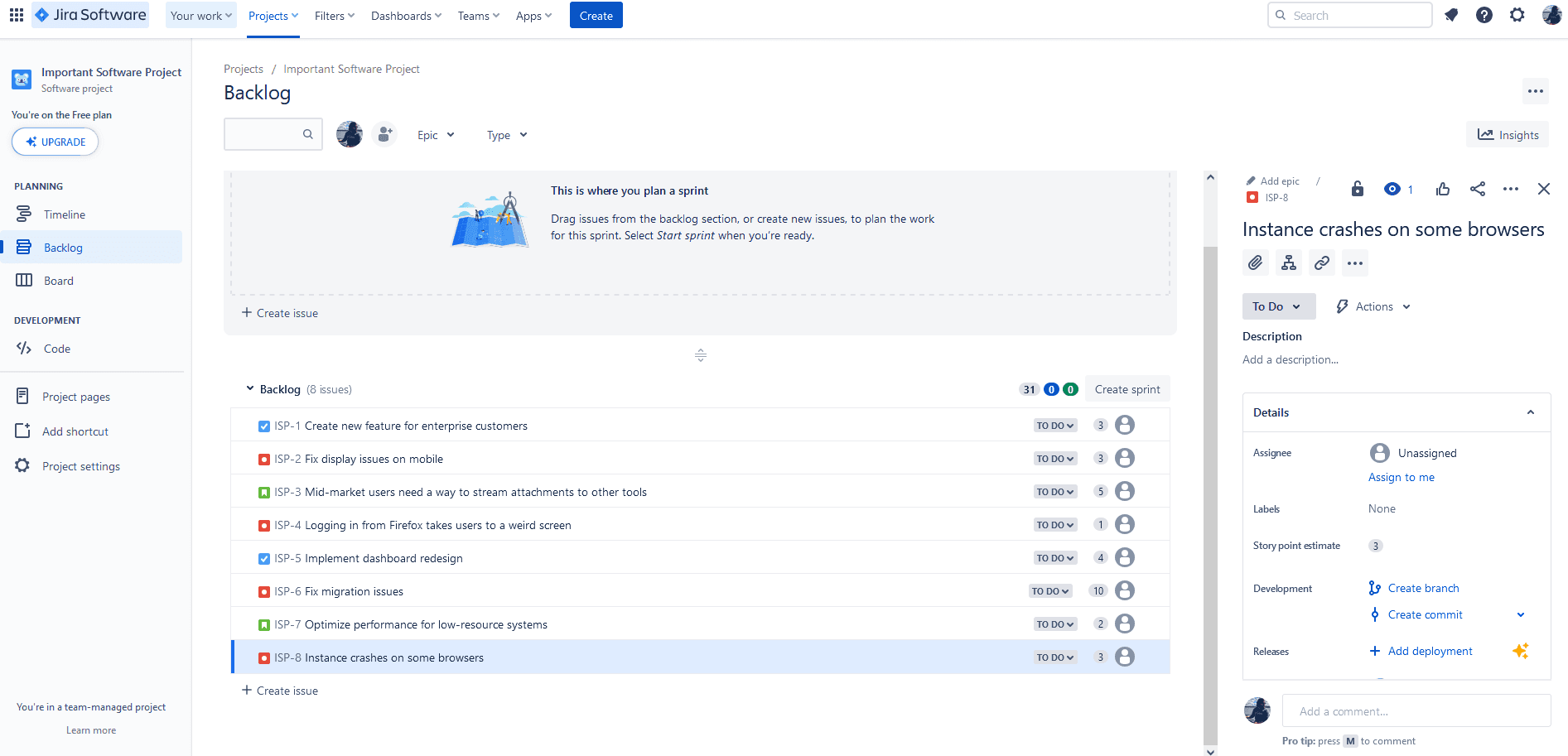The width and height of the screenshot is (1568, 756).
Task: Open the Apps menu in the top bar
Action: [x=533, y=15]
